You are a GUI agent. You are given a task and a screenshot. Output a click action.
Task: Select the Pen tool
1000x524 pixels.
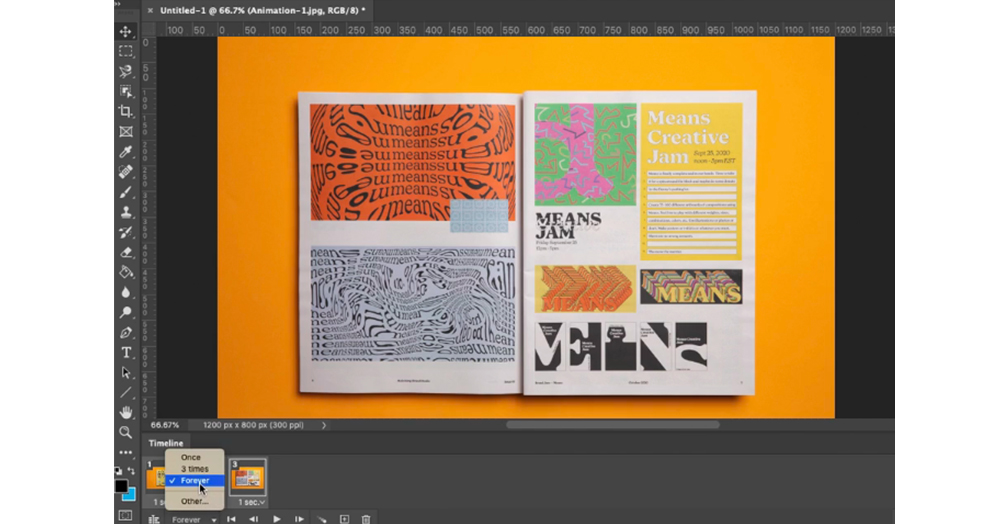pyautogui.click(x=126, y=333)
